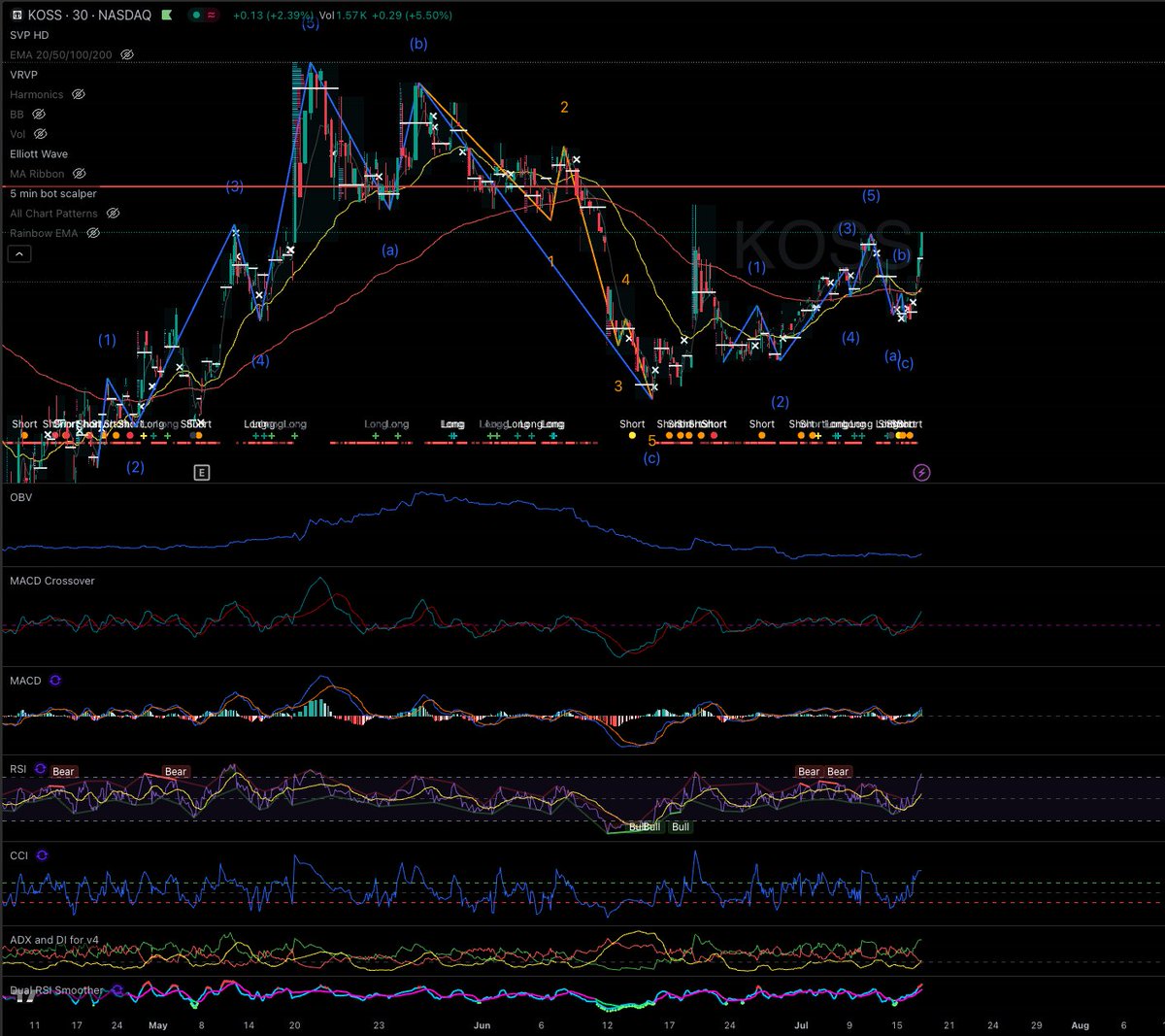Click the MA Ribbon legend label

point(38,174)
